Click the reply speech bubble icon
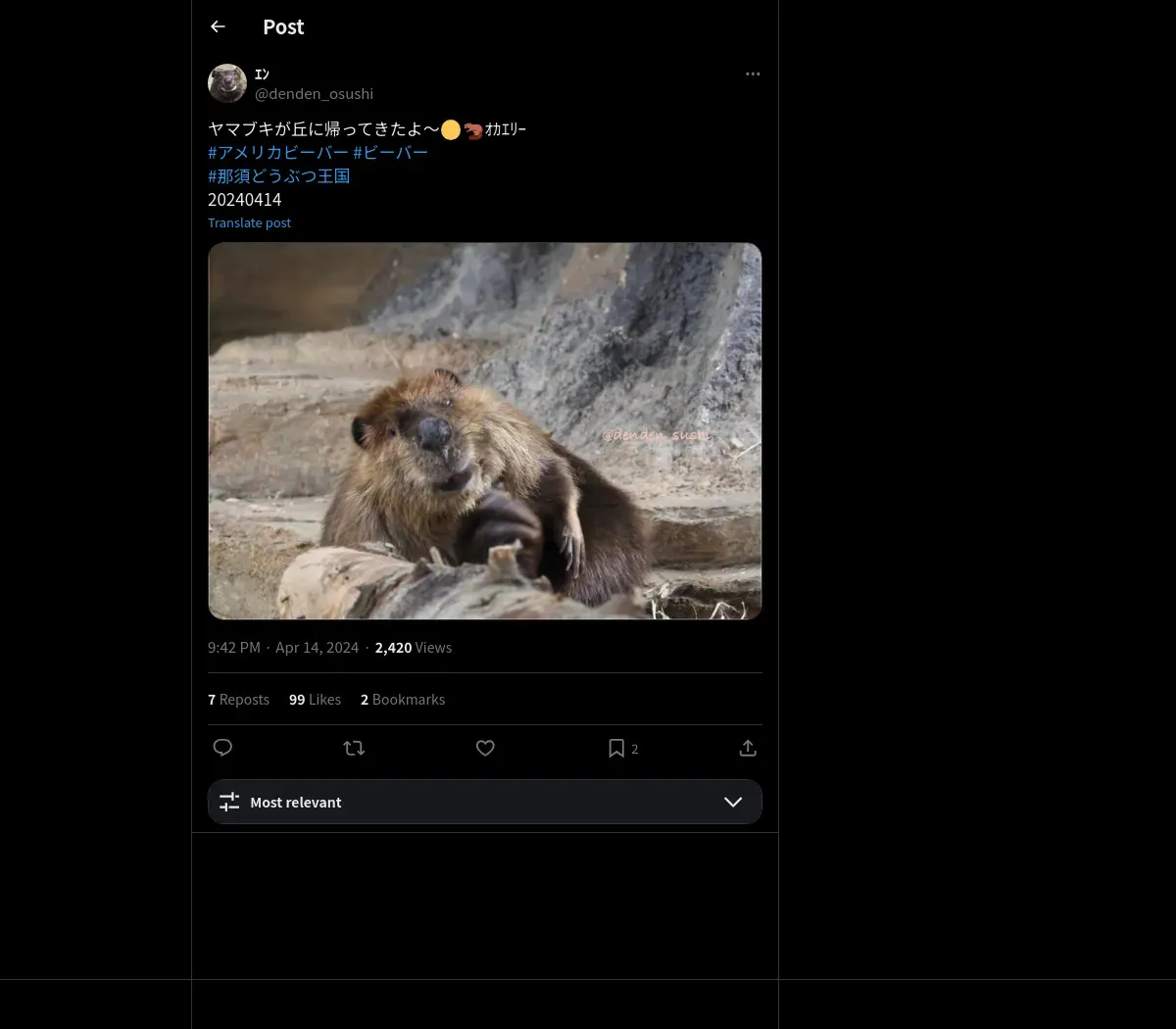 (x=222, y=748)
